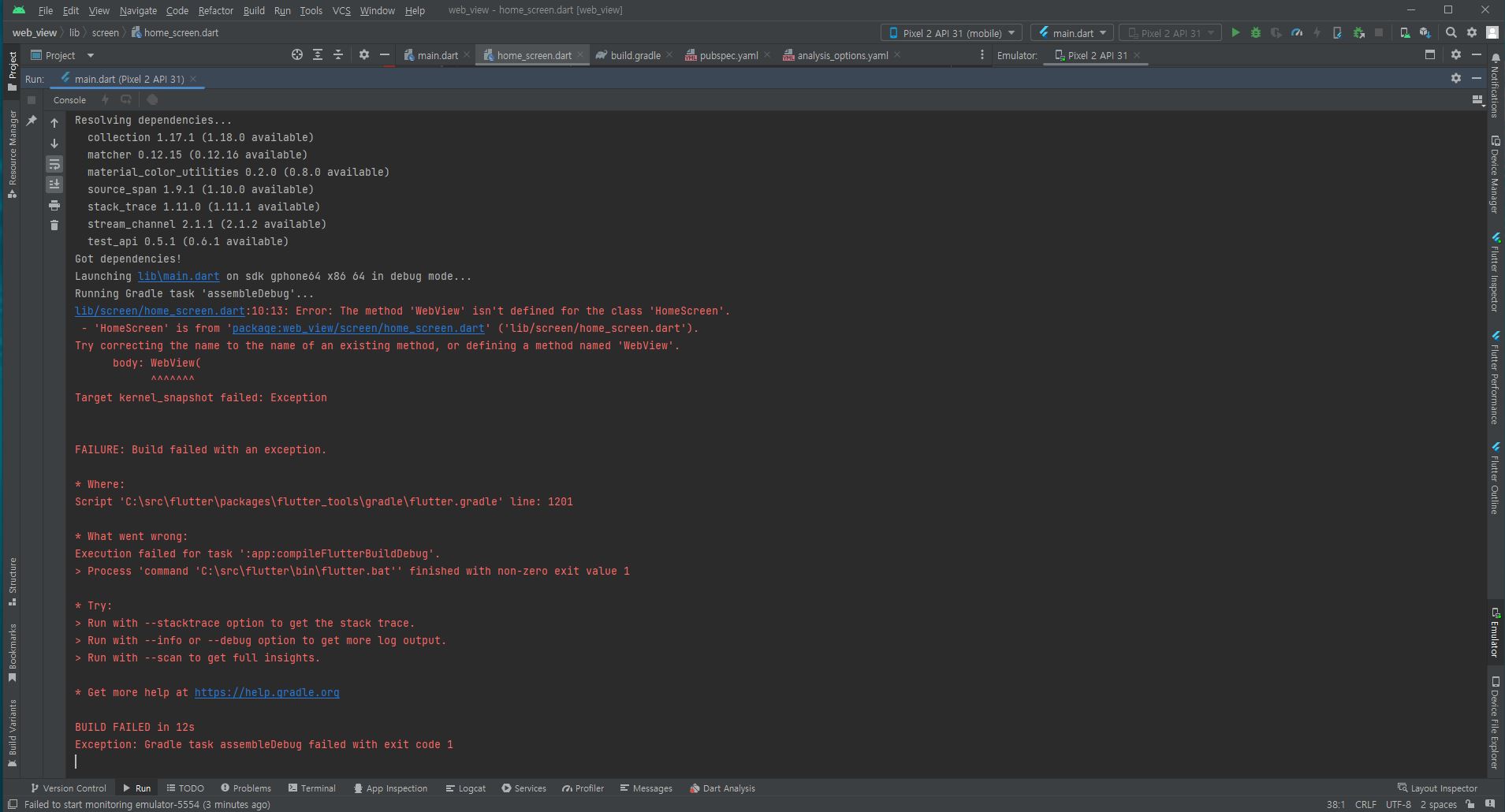1505x812 pixels.
Task: Select opened file target icon in Project panel
Action: pyautogui.click(x=297, y=54)
